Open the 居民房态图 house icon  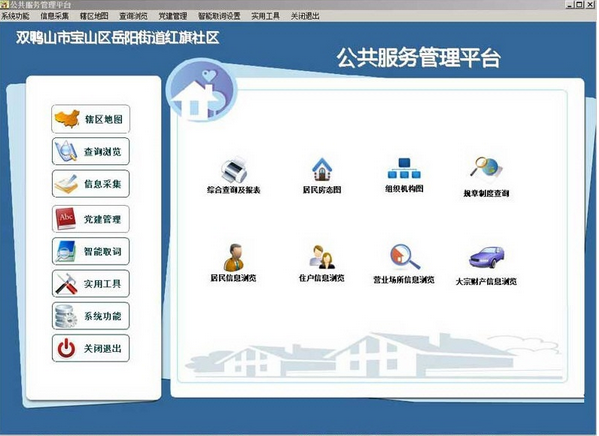(322, 169)
